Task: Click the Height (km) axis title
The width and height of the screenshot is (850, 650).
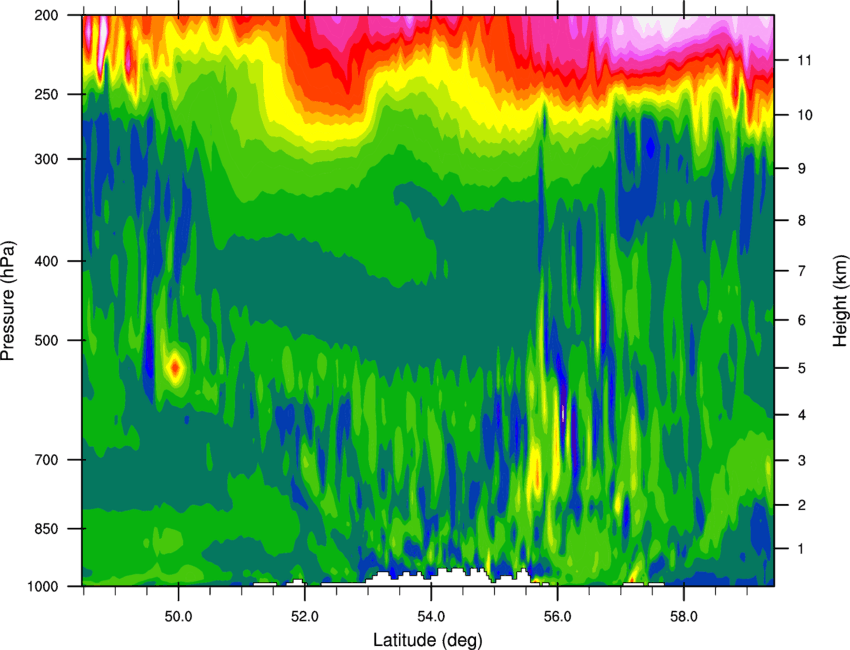Action: [x=840, y=293]
